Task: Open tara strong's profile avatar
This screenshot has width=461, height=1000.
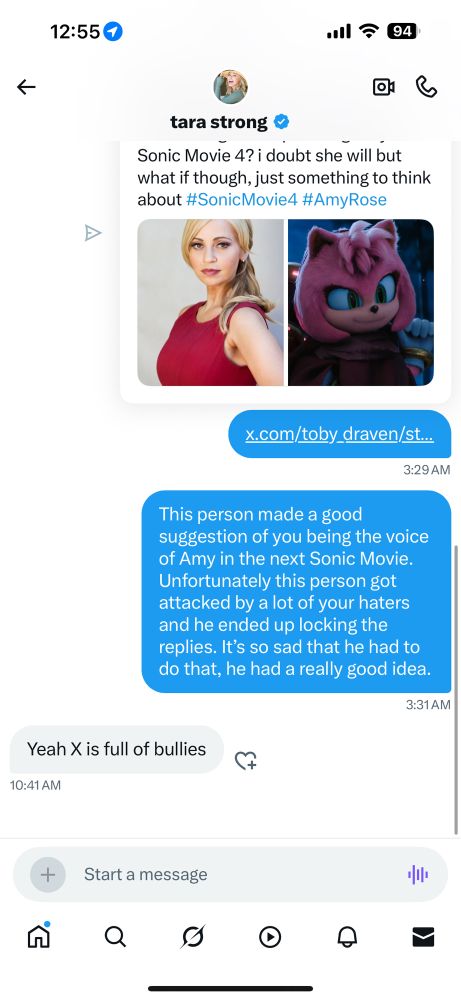Action: (x=230, y=87)
